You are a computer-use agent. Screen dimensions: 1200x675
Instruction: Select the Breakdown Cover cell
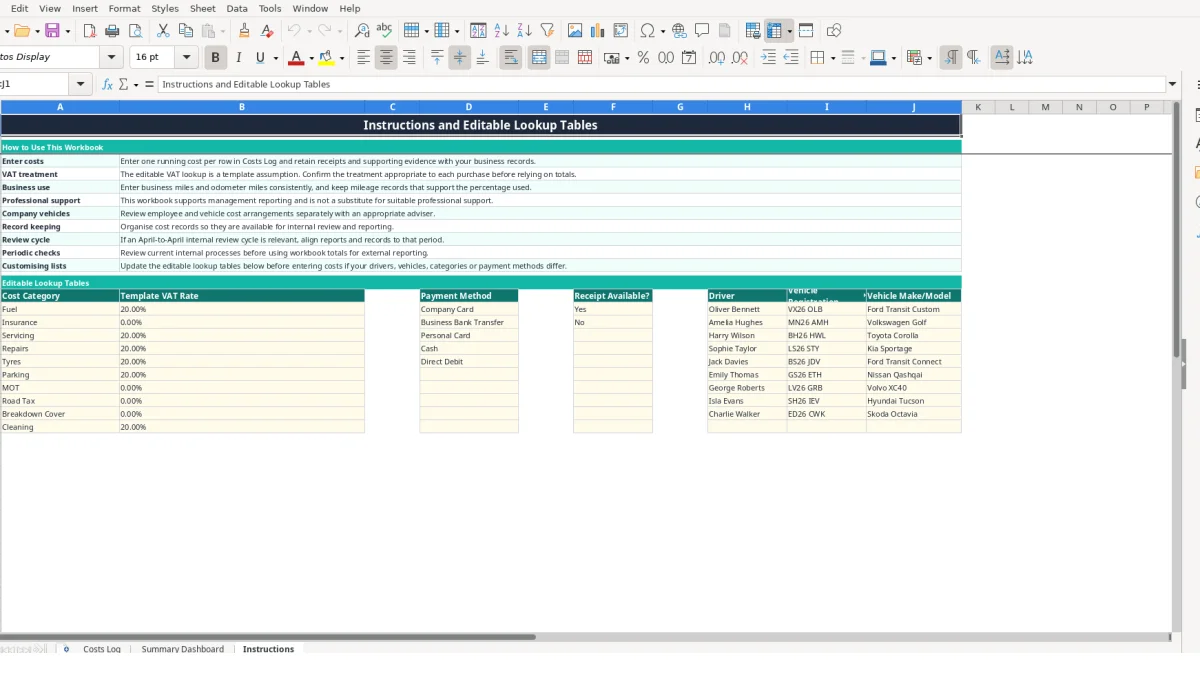(x=60, y=414)
